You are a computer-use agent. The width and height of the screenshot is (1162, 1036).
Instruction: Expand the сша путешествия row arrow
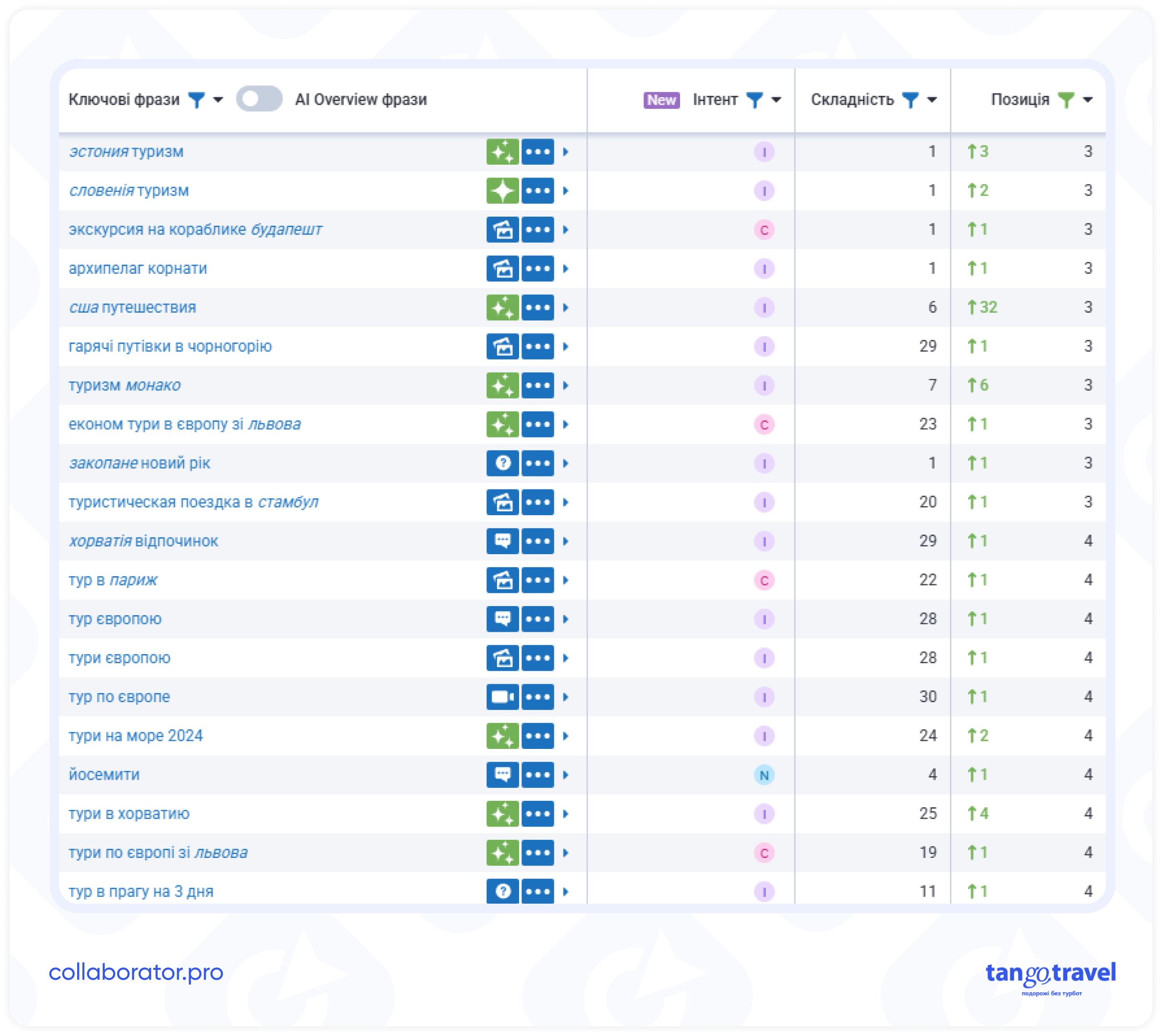(x=565, y=308)
